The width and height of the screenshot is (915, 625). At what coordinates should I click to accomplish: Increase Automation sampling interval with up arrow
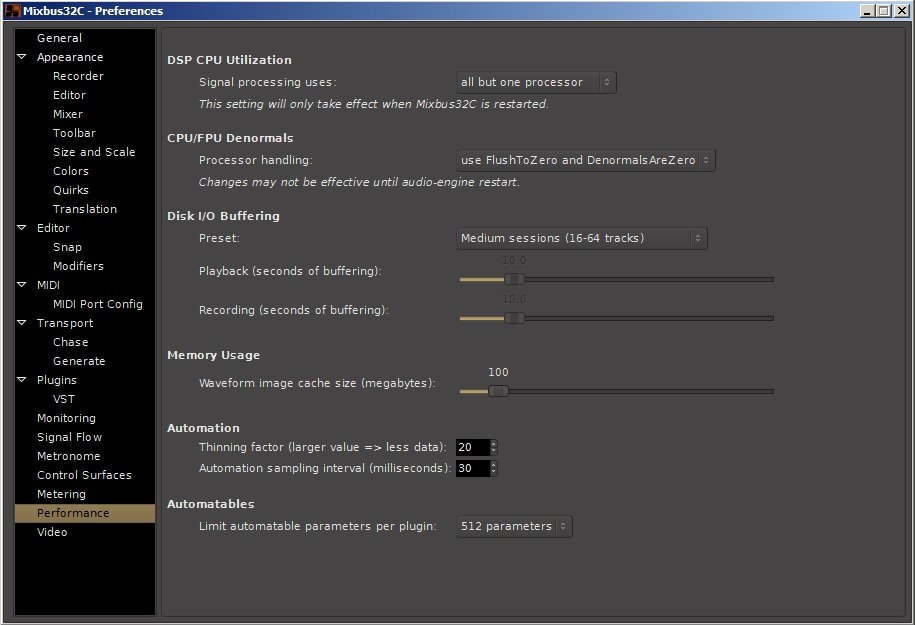[494, 465]
